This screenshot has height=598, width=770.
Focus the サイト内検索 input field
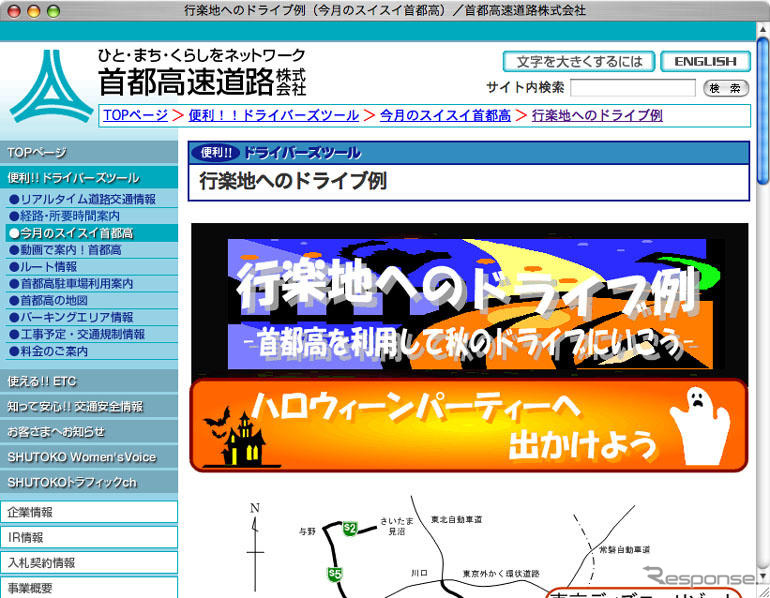[x=632, y=88]
